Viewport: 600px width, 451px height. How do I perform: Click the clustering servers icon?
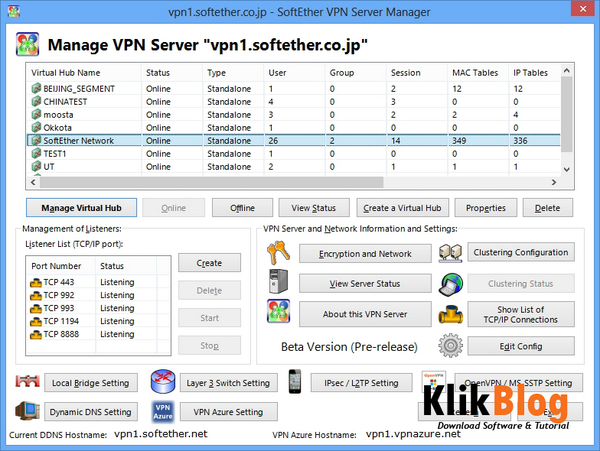(x=450, y=253)
